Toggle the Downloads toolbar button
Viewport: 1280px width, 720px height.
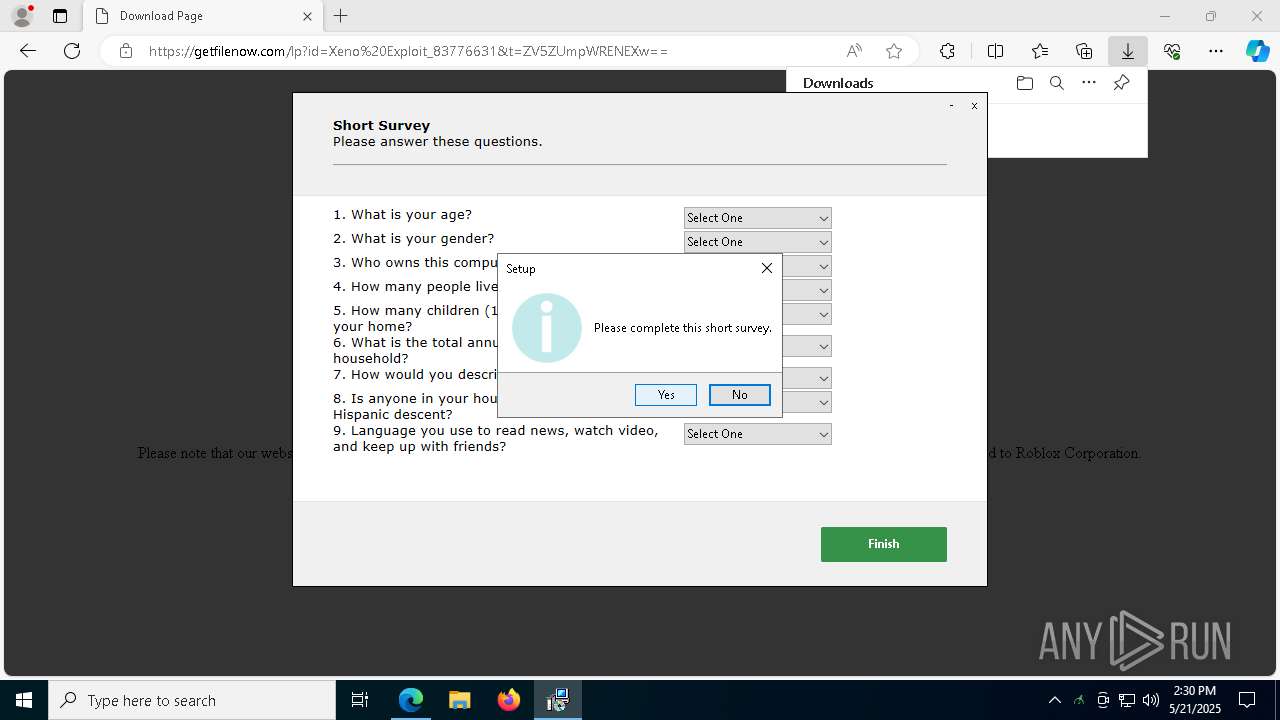(x=1127, y=51)
